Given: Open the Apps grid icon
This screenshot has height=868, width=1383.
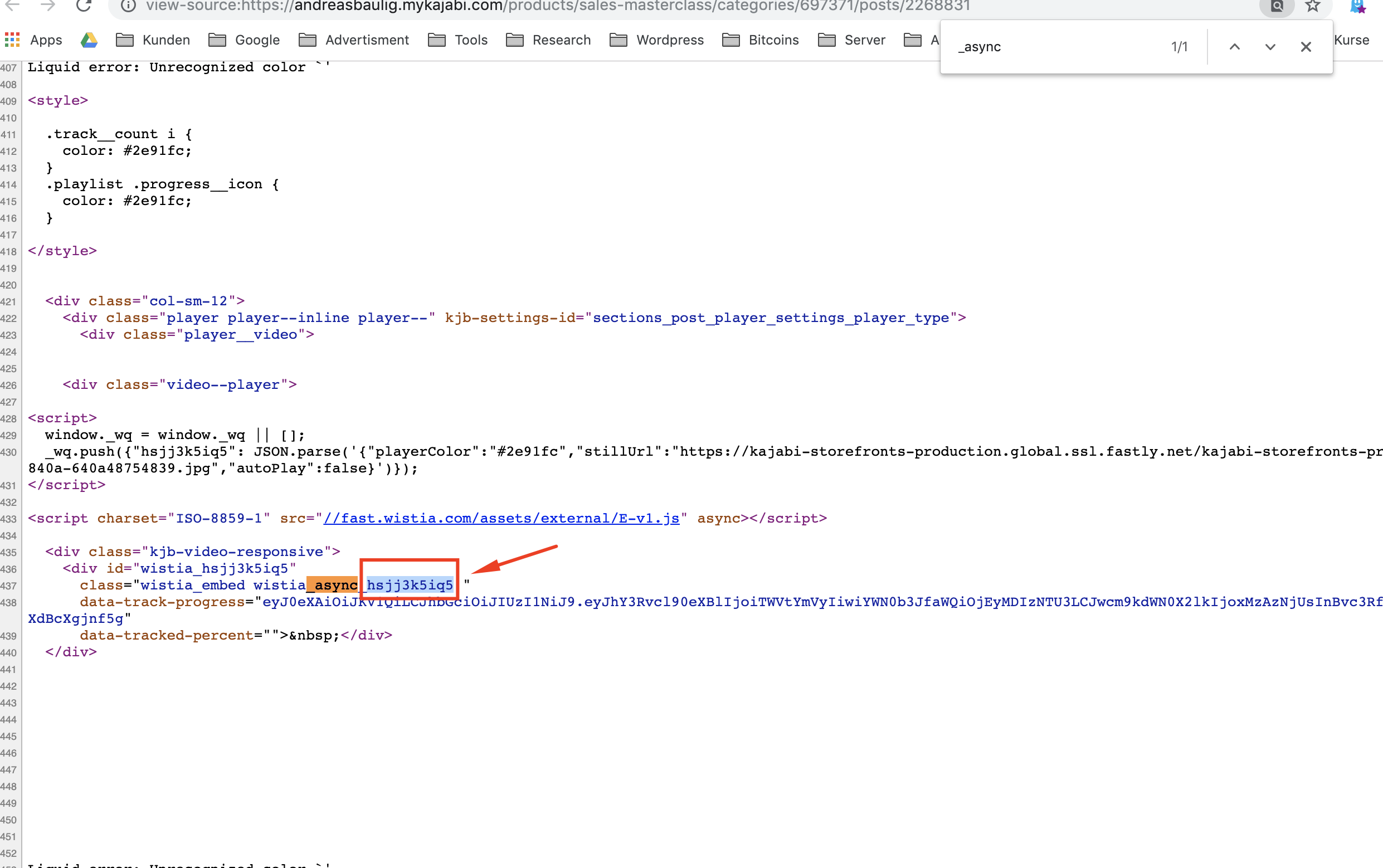Looking at the screenshot, I should click(12, 40).
